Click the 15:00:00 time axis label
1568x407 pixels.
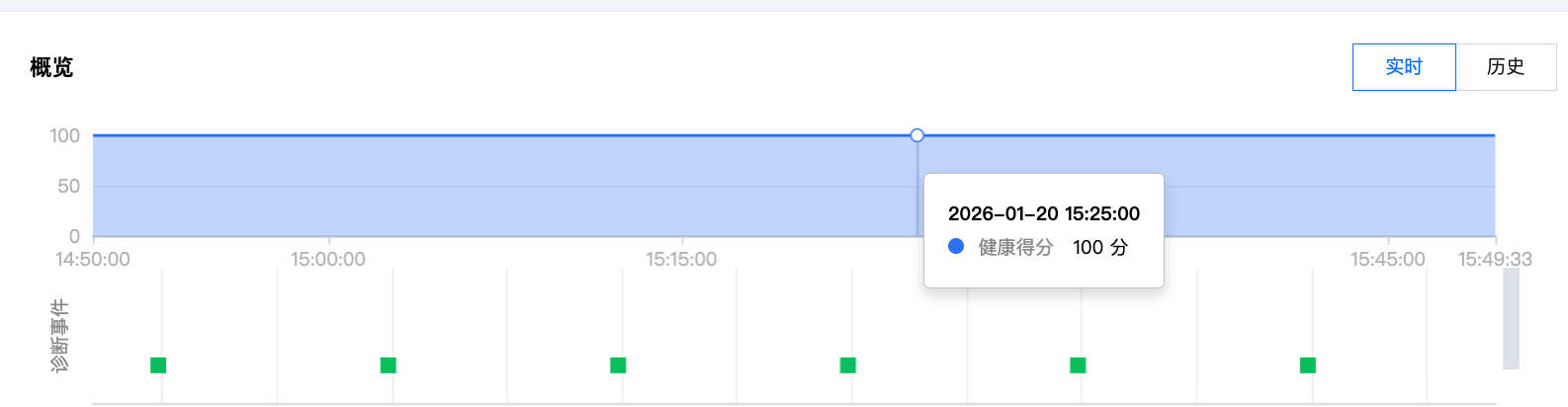(328, 260)
